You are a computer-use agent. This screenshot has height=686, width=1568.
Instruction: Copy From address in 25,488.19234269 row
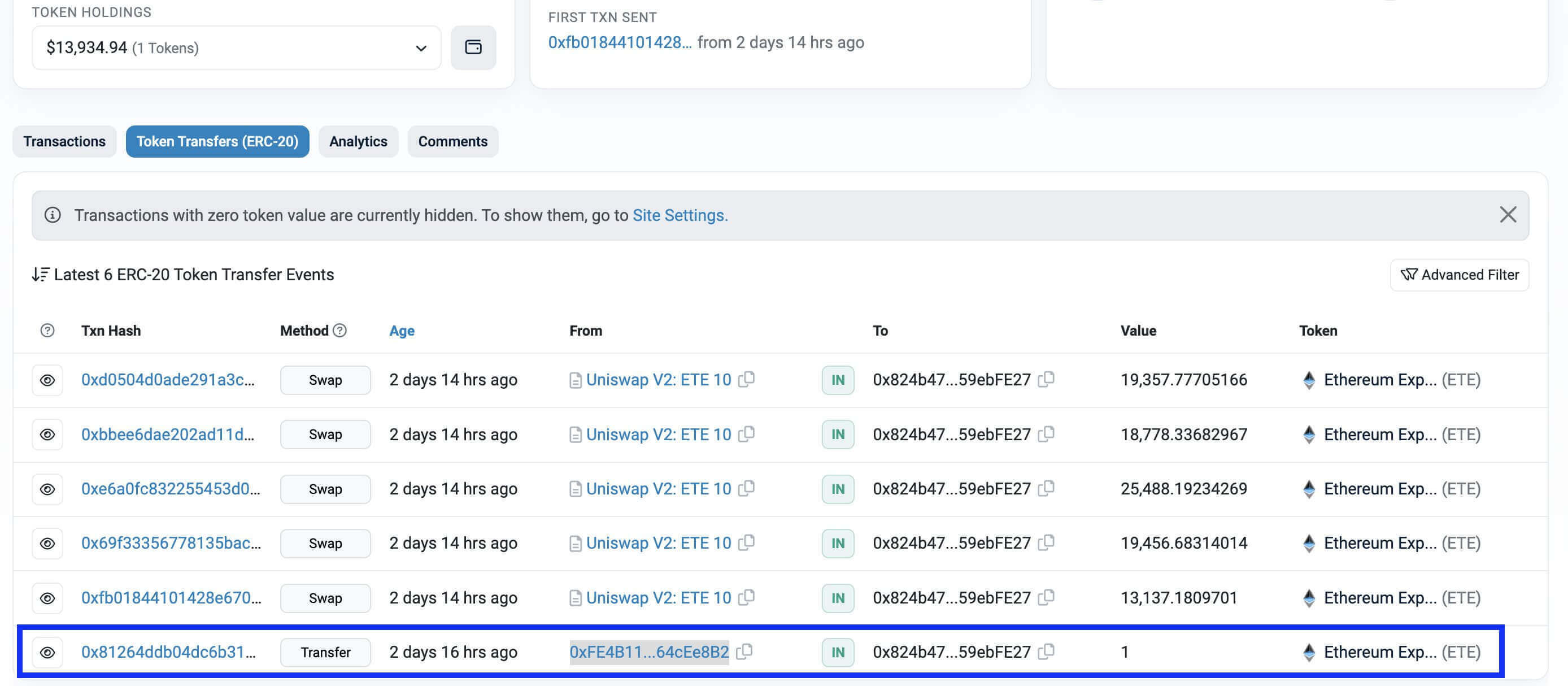click(746, 488)
